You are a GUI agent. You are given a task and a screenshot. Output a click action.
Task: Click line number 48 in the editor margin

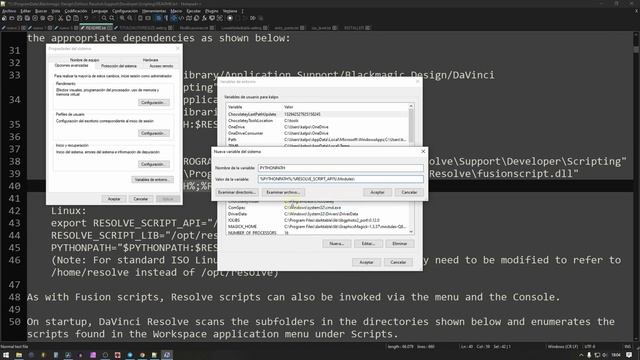coord(14,297)
